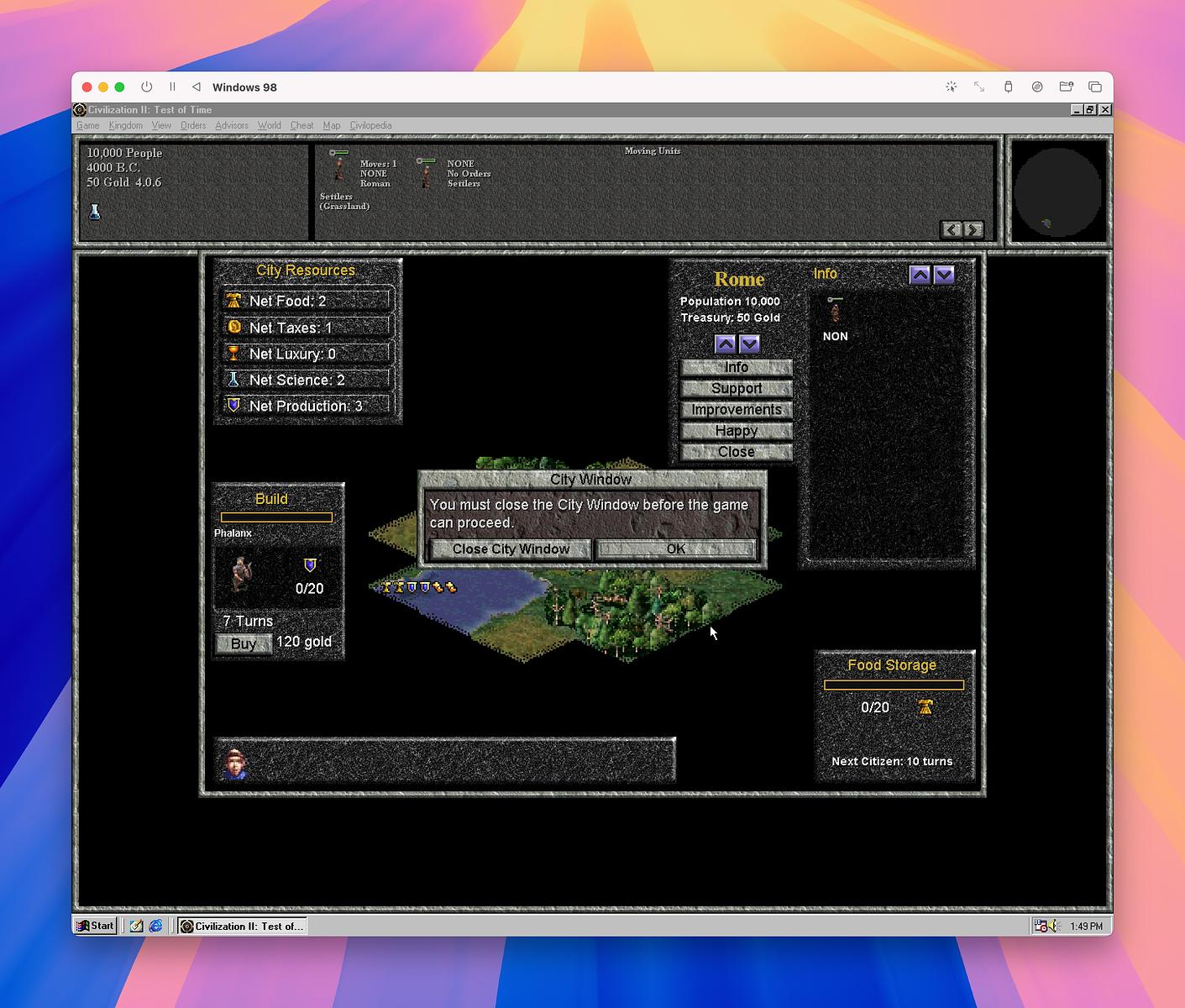The height and width of the screenshot is (1008, 1185).
Task: Click Buy to purchase the Phalanx
Action: click(x=244, y=643)
